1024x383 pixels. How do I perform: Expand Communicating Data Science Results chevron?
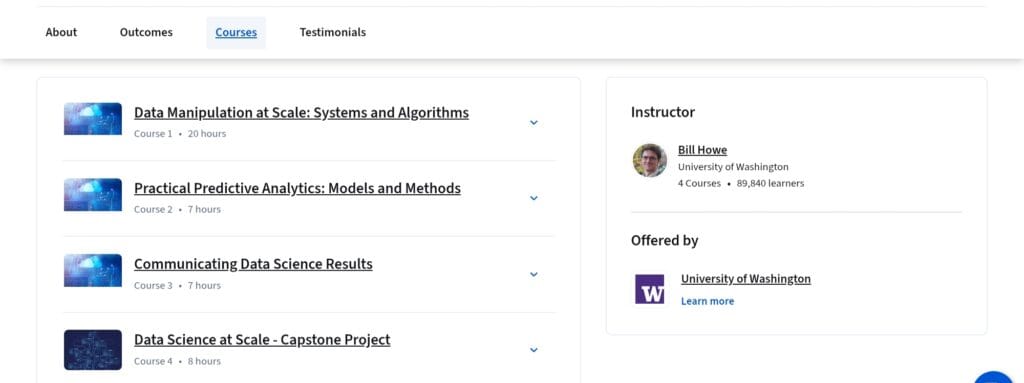click(534, 274)
